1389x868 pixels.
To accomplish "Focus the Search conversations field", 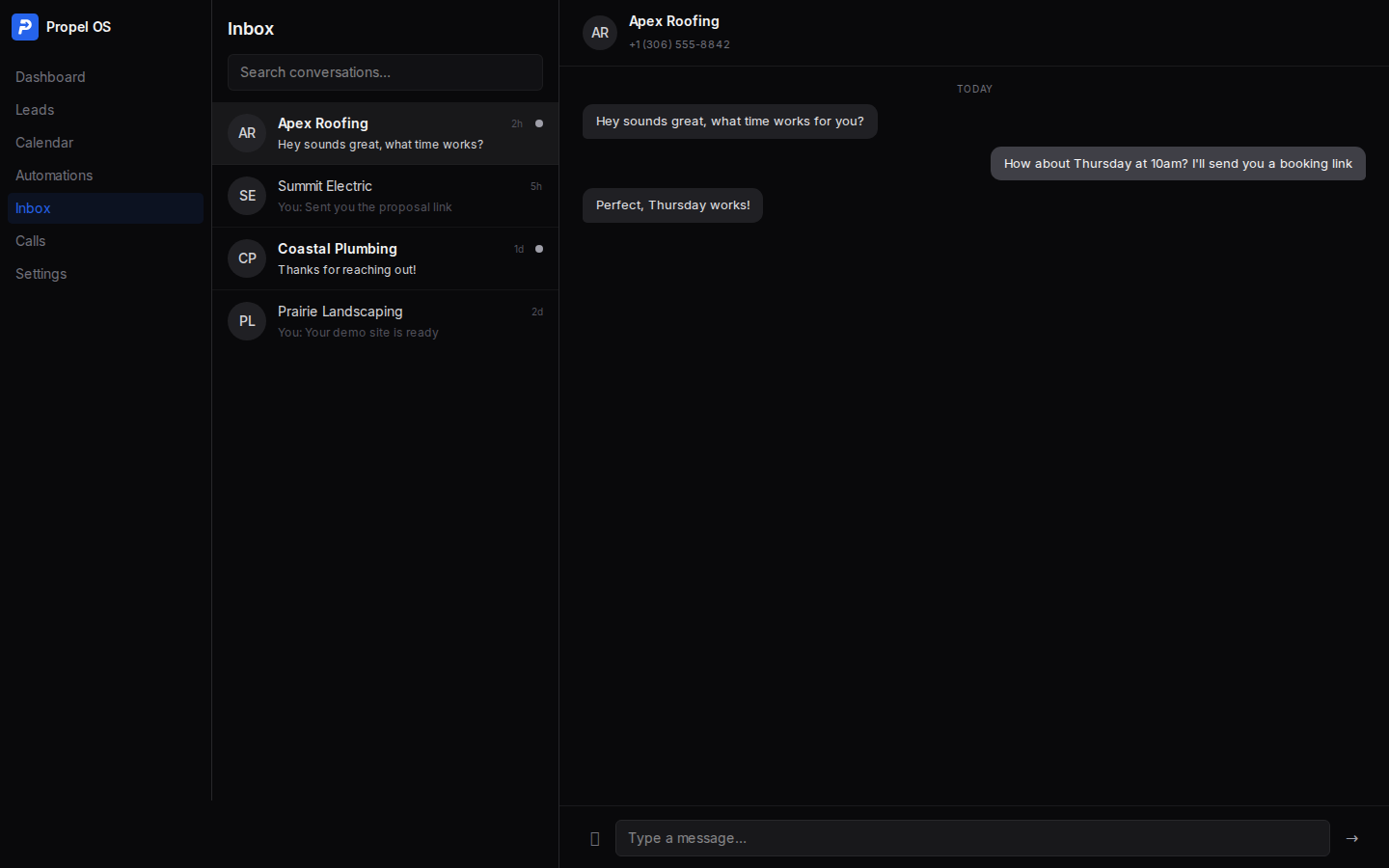I will 385,72.
